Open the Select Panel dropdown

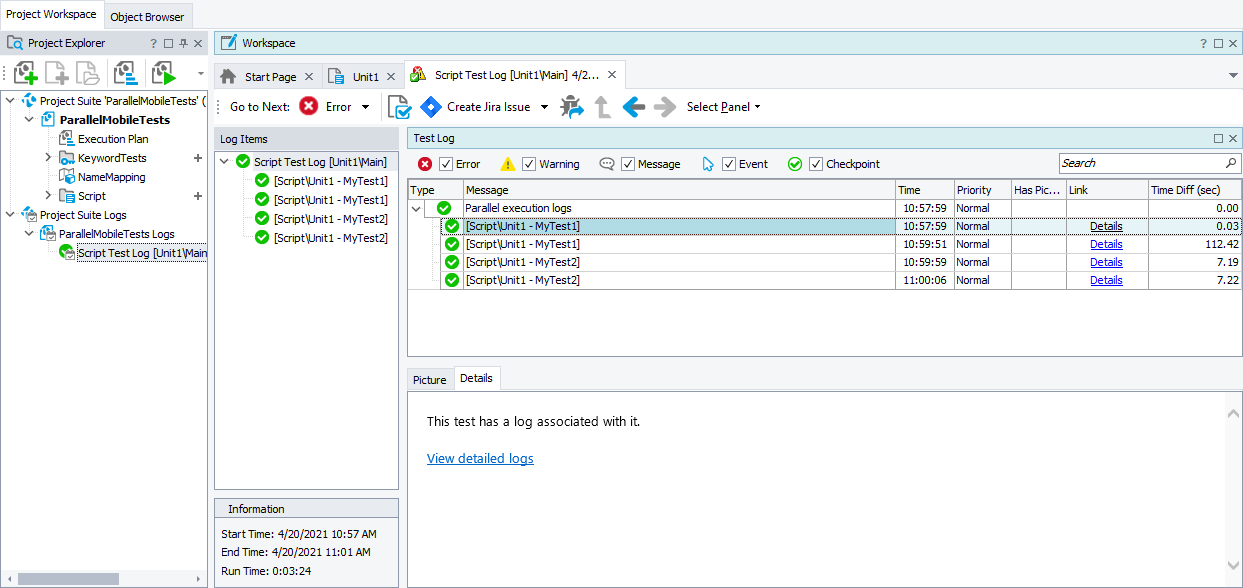pos(723,107)
